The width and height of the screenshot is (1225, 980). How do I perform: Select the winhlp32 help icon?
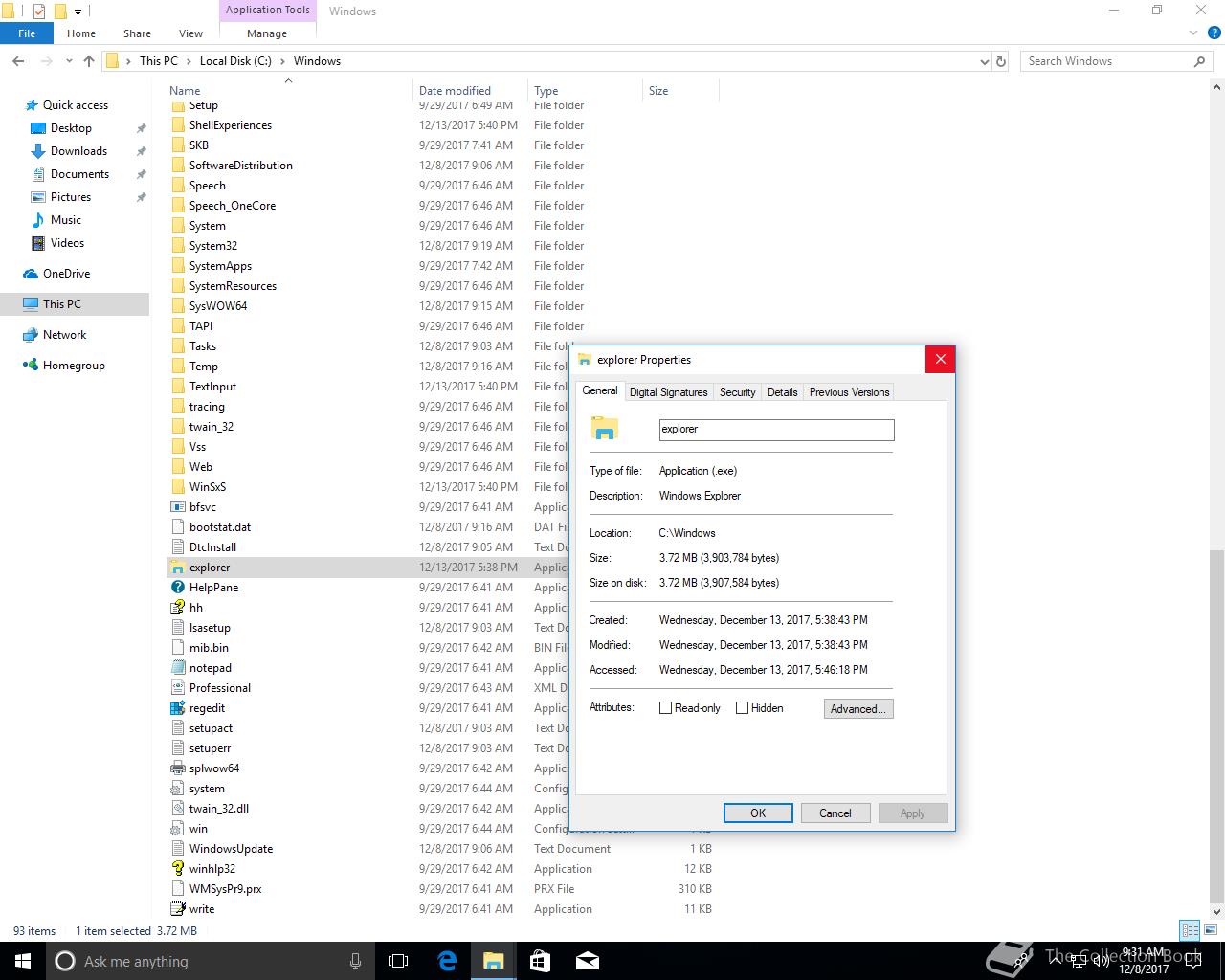[177, 869]
